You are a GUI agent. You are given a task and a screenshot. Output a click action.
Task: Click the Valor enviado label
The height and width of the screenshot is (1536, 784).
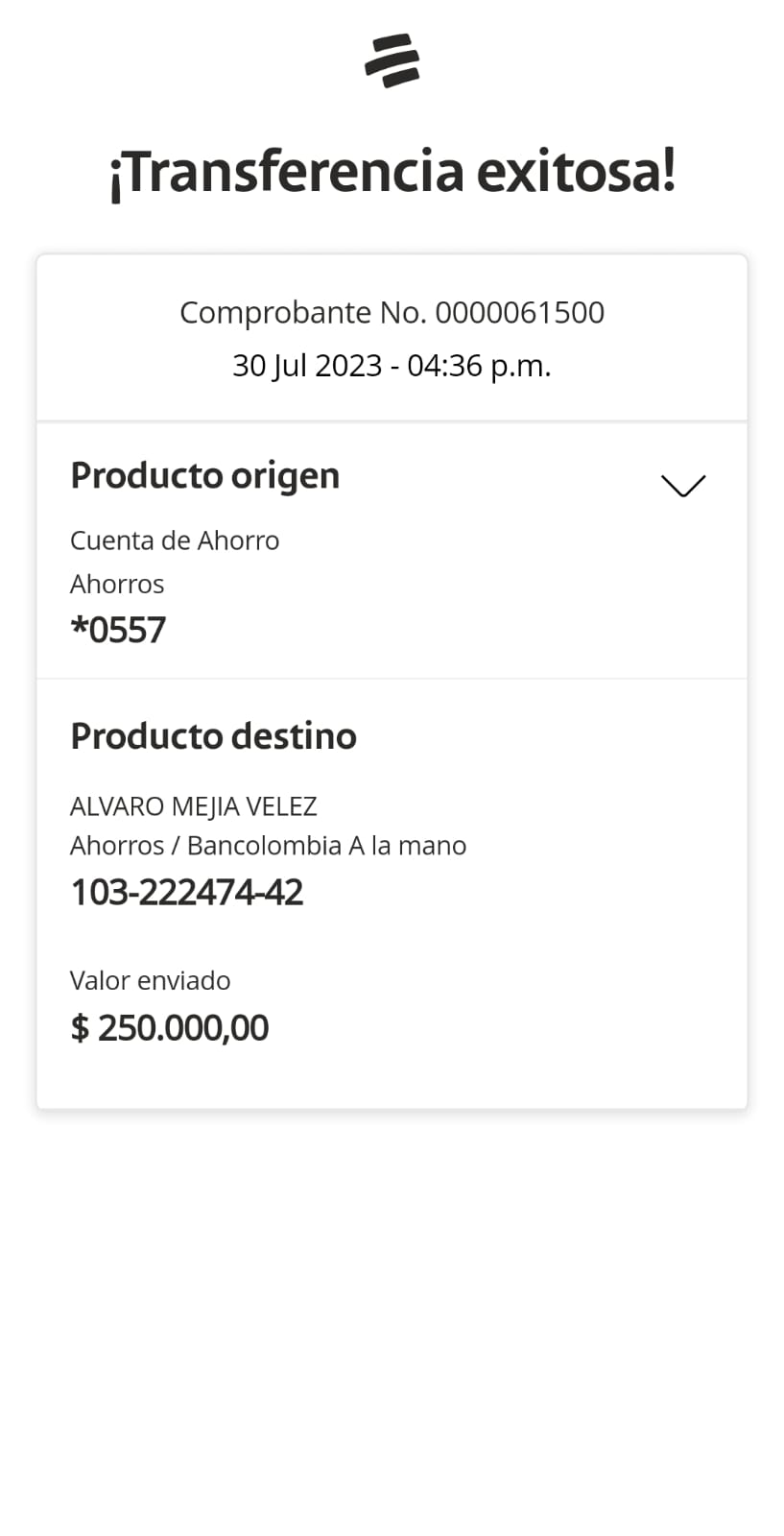pyautogui.click(x=150, y=980)
